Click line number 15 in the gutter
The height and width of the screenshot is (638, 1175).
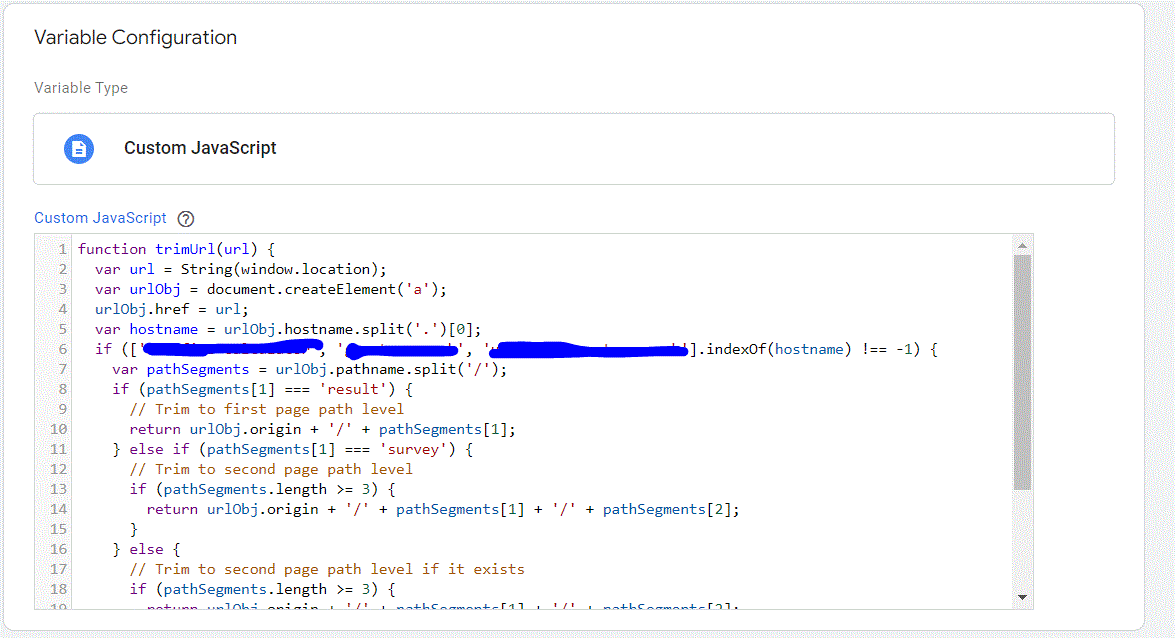58,529
